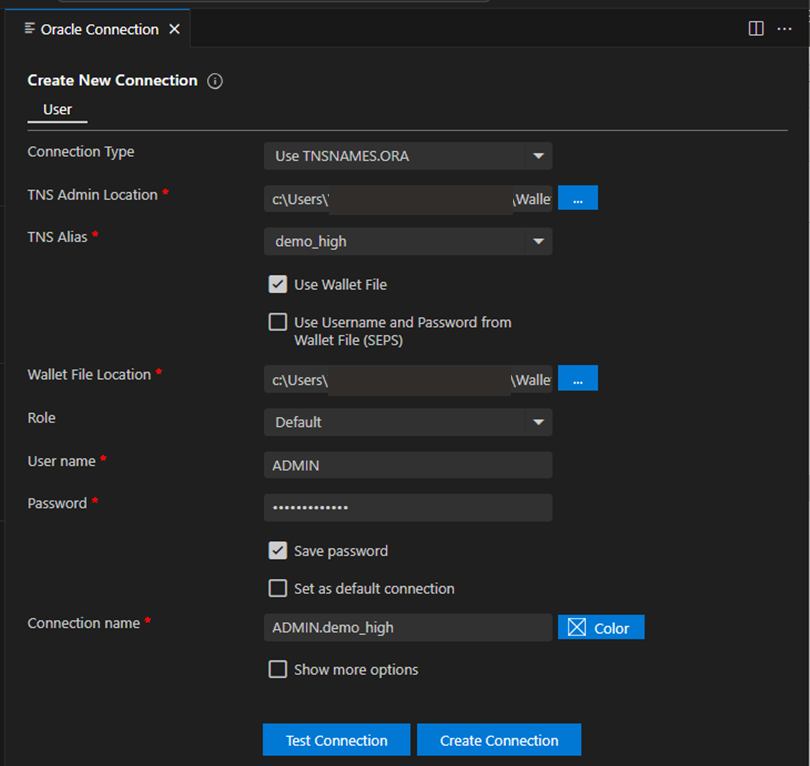Screen dimensions: 810x766
Task: Browse for TNS Admin Location folder
Action: (577, 197)
